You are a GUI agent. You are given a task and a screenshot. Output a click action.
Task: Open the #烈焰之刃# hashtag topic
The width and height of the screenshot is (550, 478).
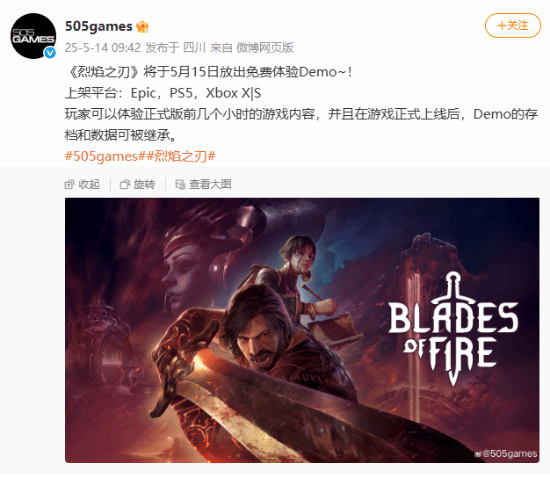[180, 156]
